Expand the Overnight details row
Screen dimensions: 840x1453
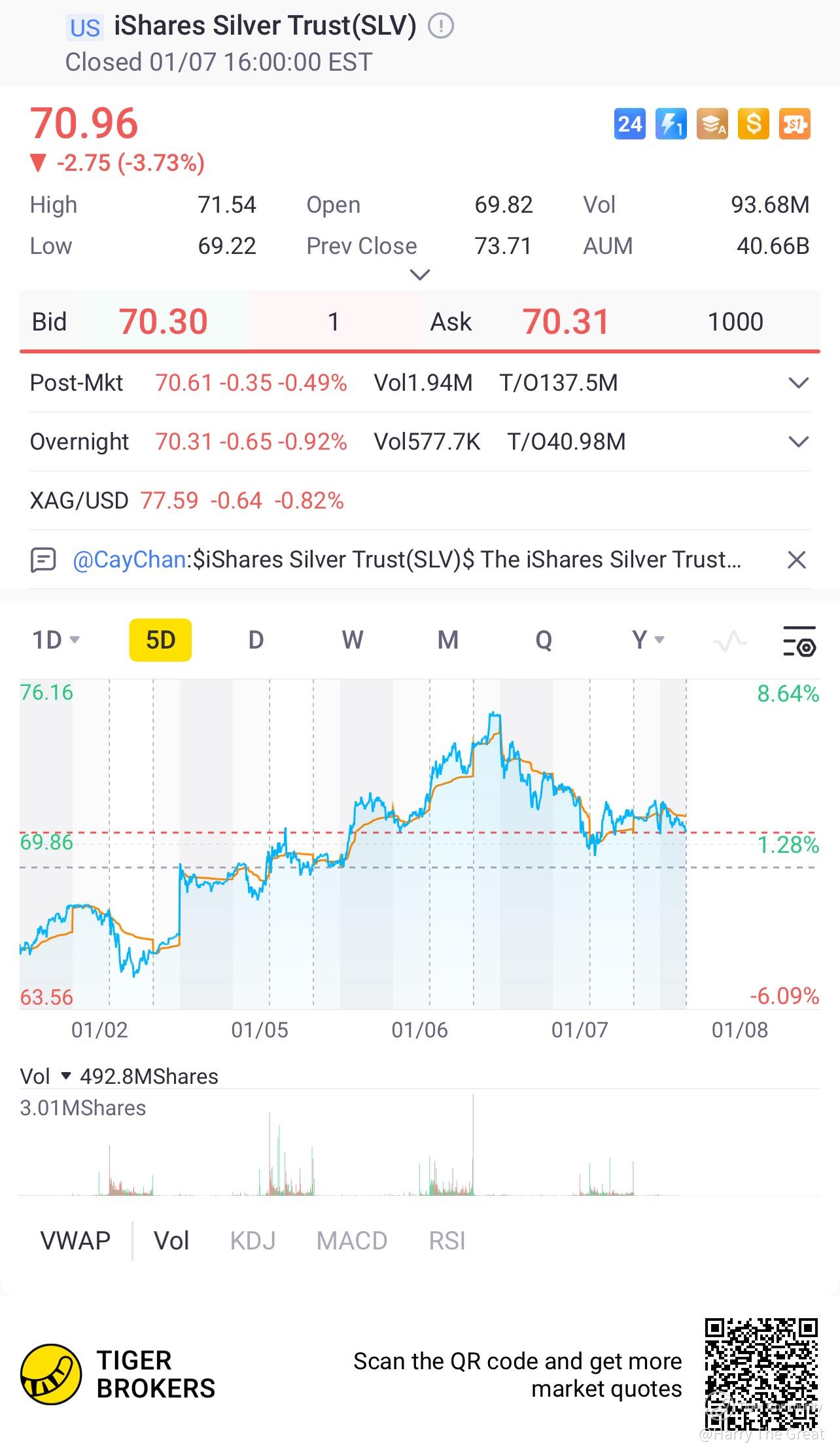point(799,442)
